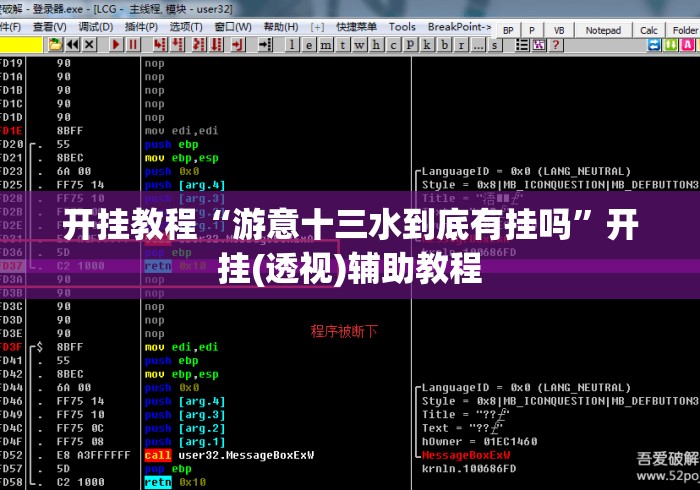Viewport: 700px width, 490px height.
Task: Click the VB button
Action: 559,30
